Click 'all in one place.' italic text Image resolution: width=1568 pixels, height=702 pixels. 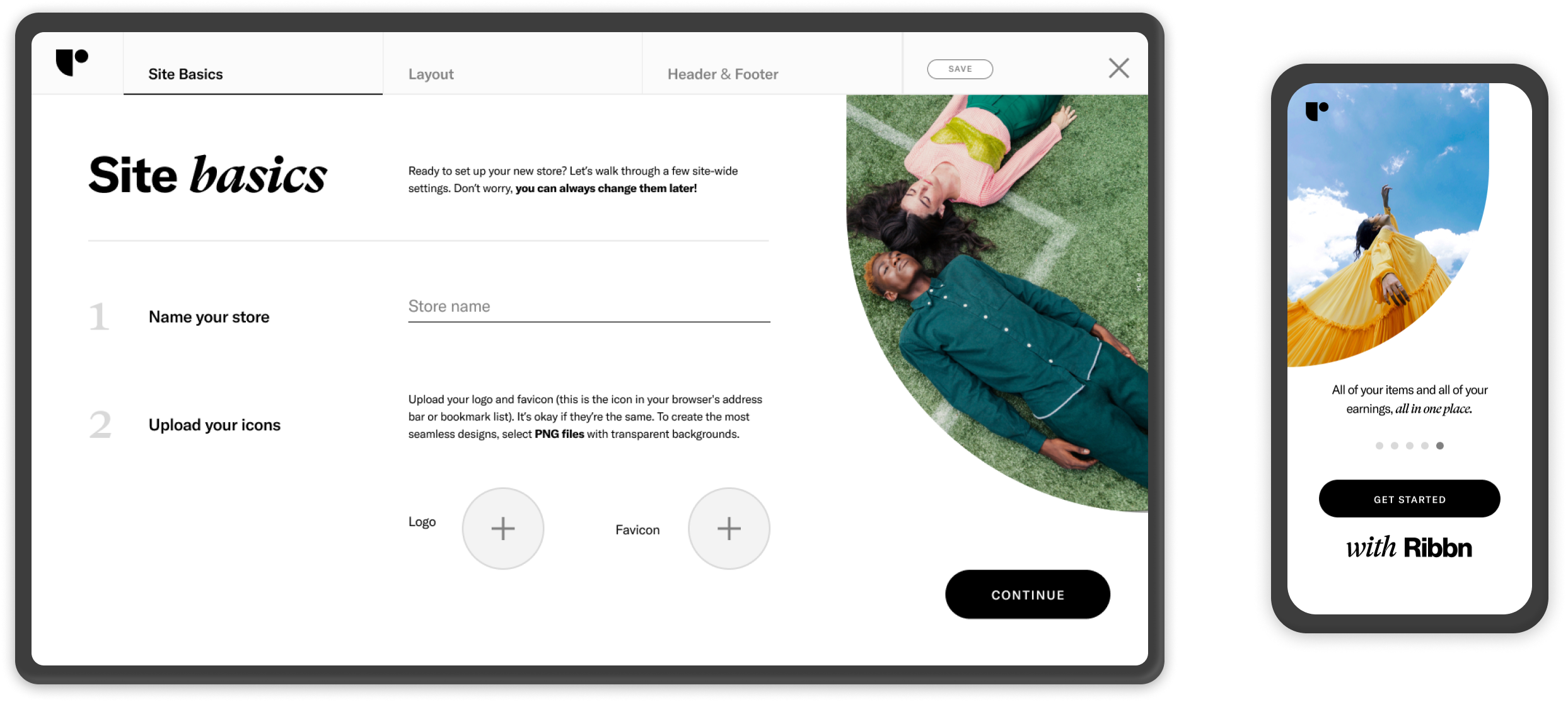[1434, 409]
